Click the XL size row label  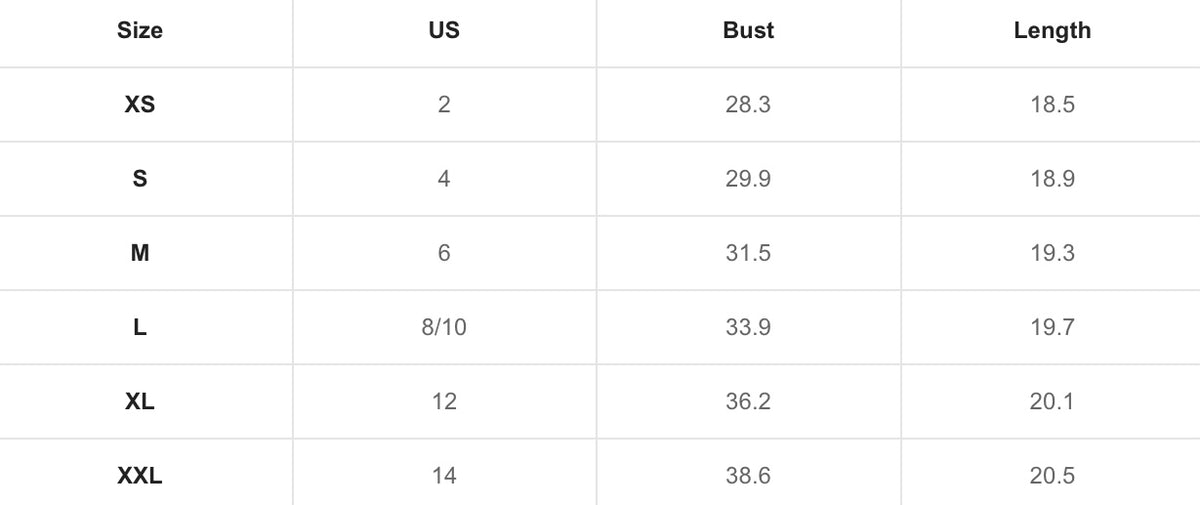[140, 402]
